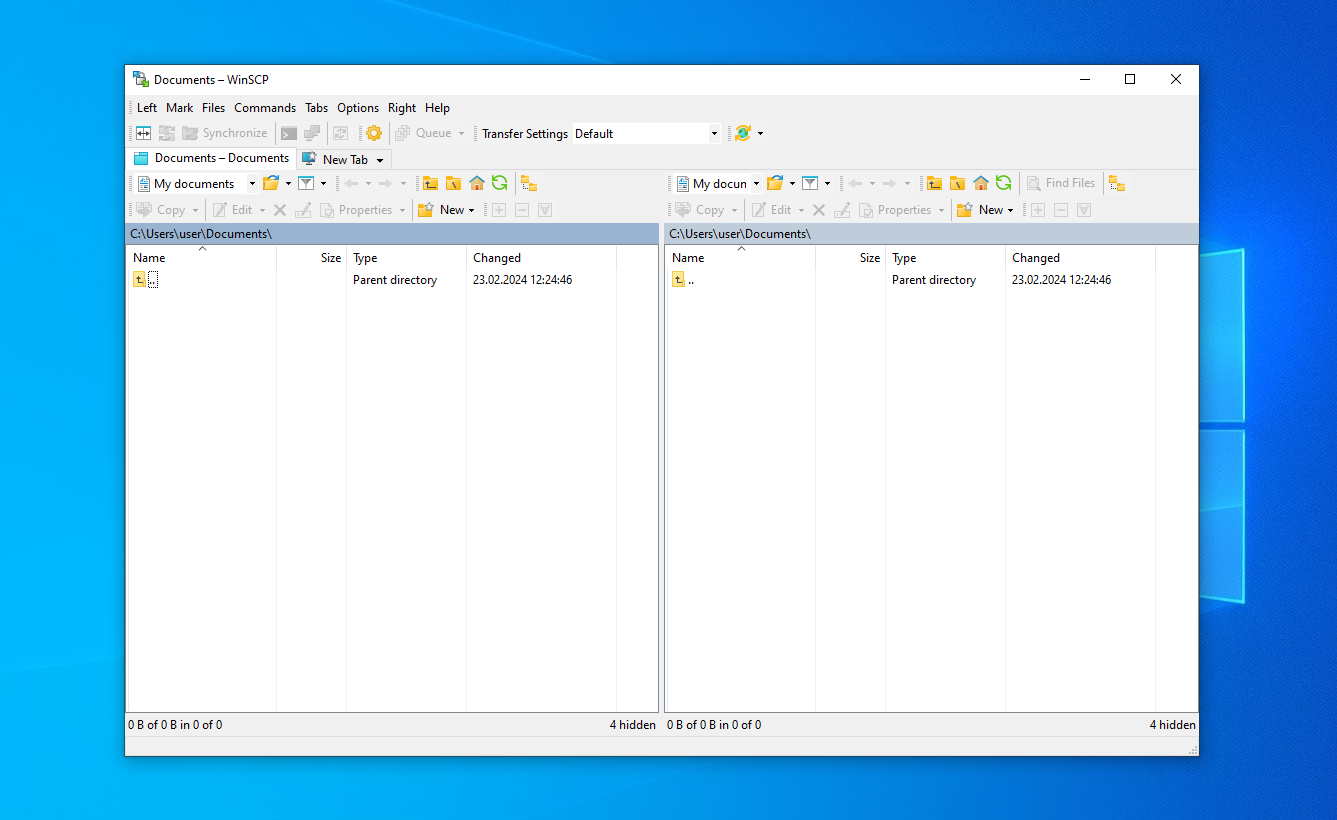Navigate to parent directory in left panel
The width and height of the screenshot is (1337, 820).
(430, 183)
